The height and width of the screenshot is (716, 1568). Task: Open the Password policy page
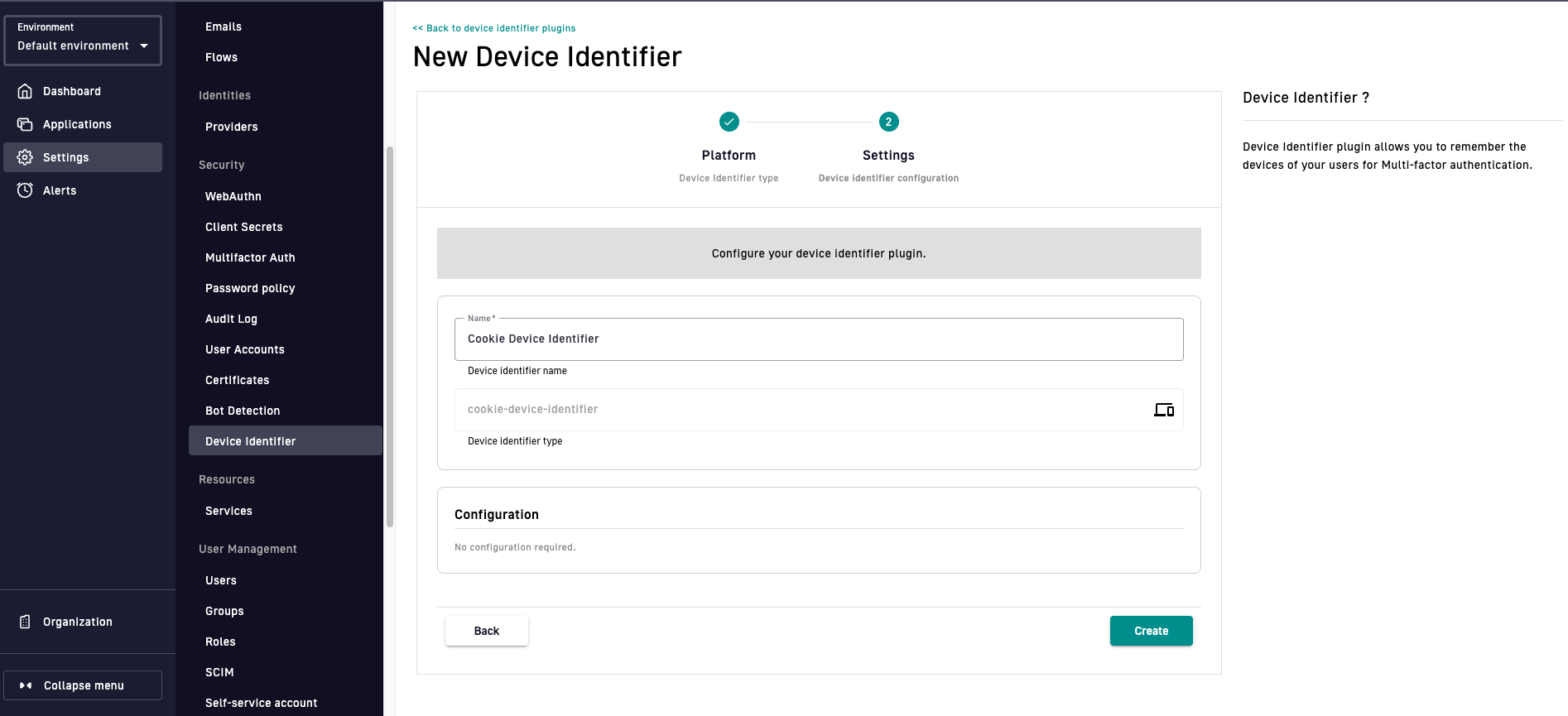pyautogui.click(x=250, y=288)
